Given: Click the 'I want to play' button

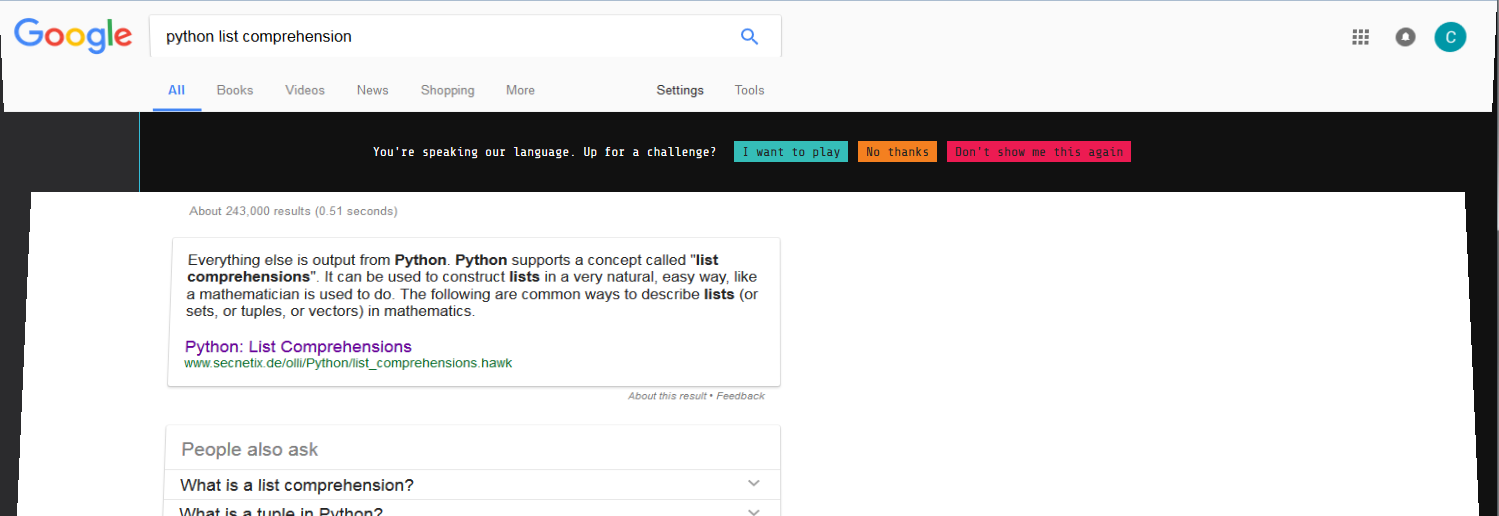Looking at the screenshot, I should [791, 152].
